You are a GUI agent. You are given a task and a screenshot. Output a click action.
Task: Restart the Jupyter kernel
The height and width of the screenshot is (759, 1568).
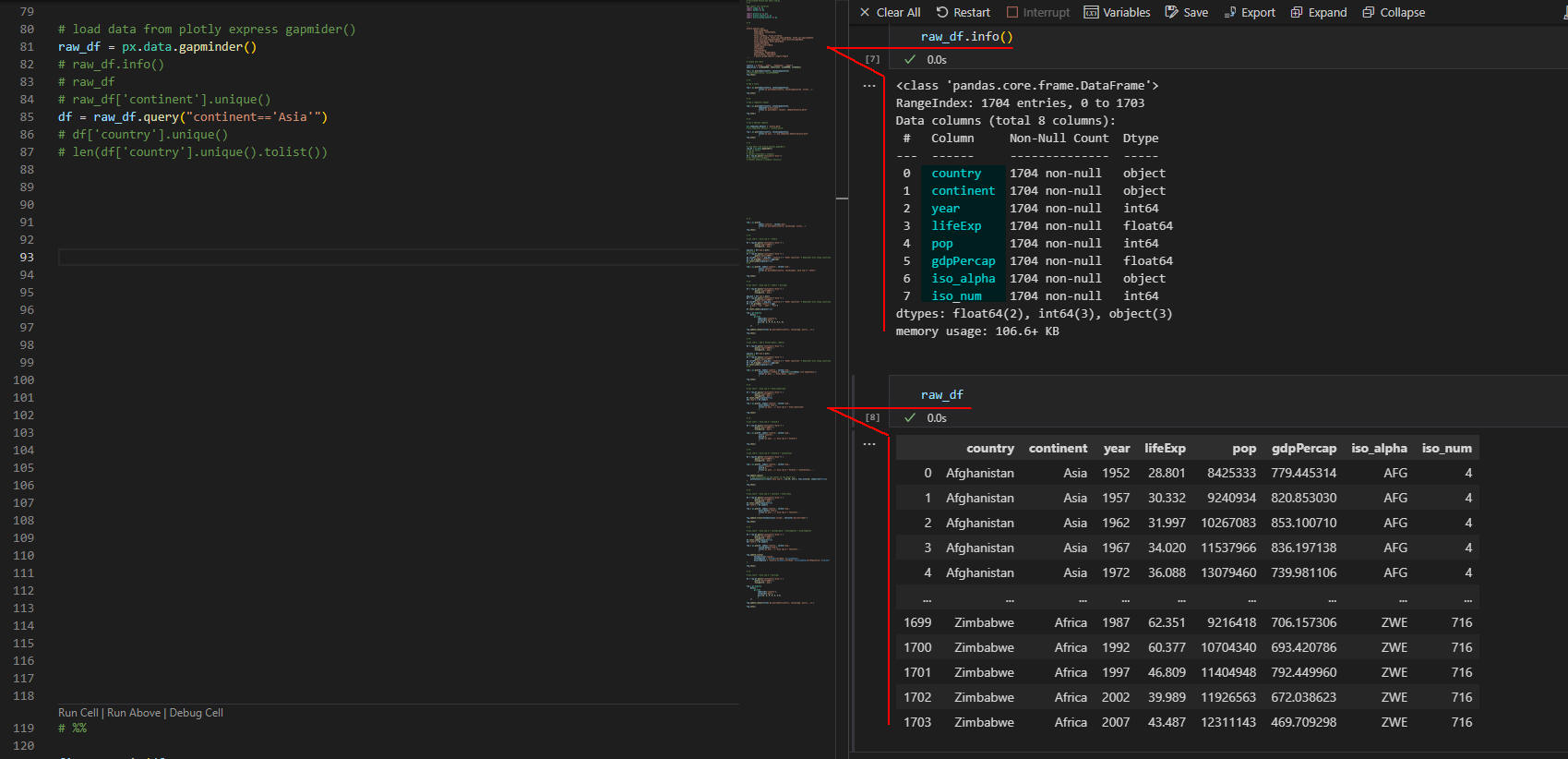pyautogui.click(x=963, y=12)
